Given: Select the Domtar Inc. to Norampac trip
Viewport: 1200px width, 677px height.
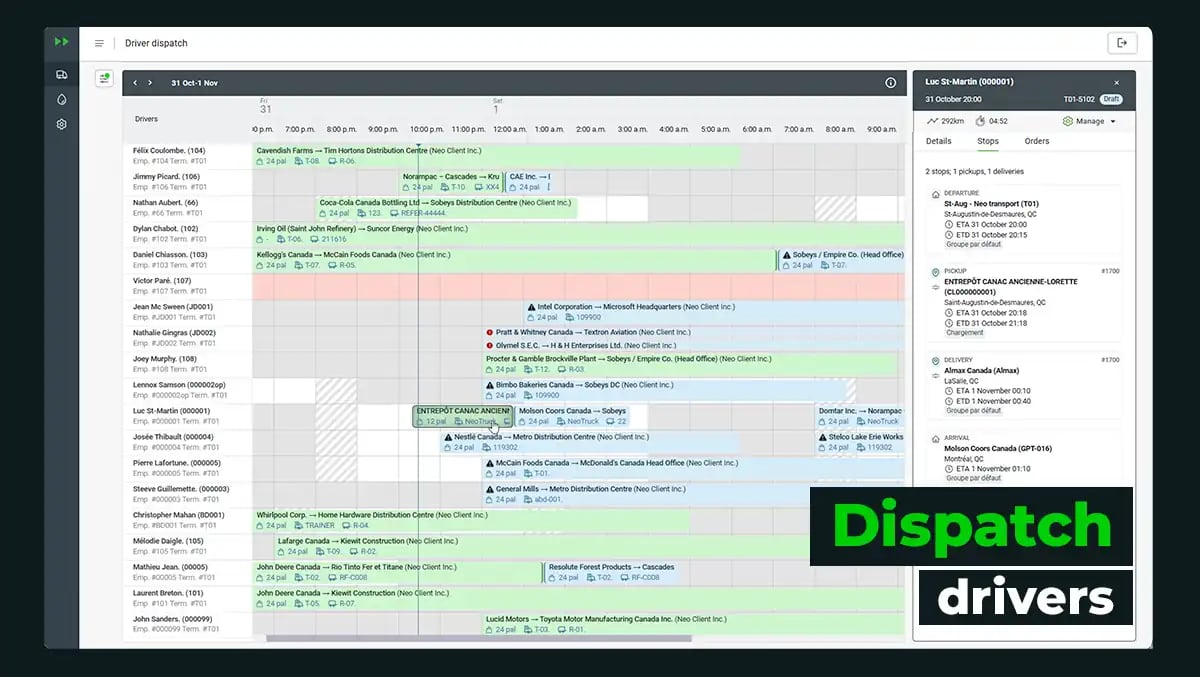Looking at the screenshot, I should (860, 416).
